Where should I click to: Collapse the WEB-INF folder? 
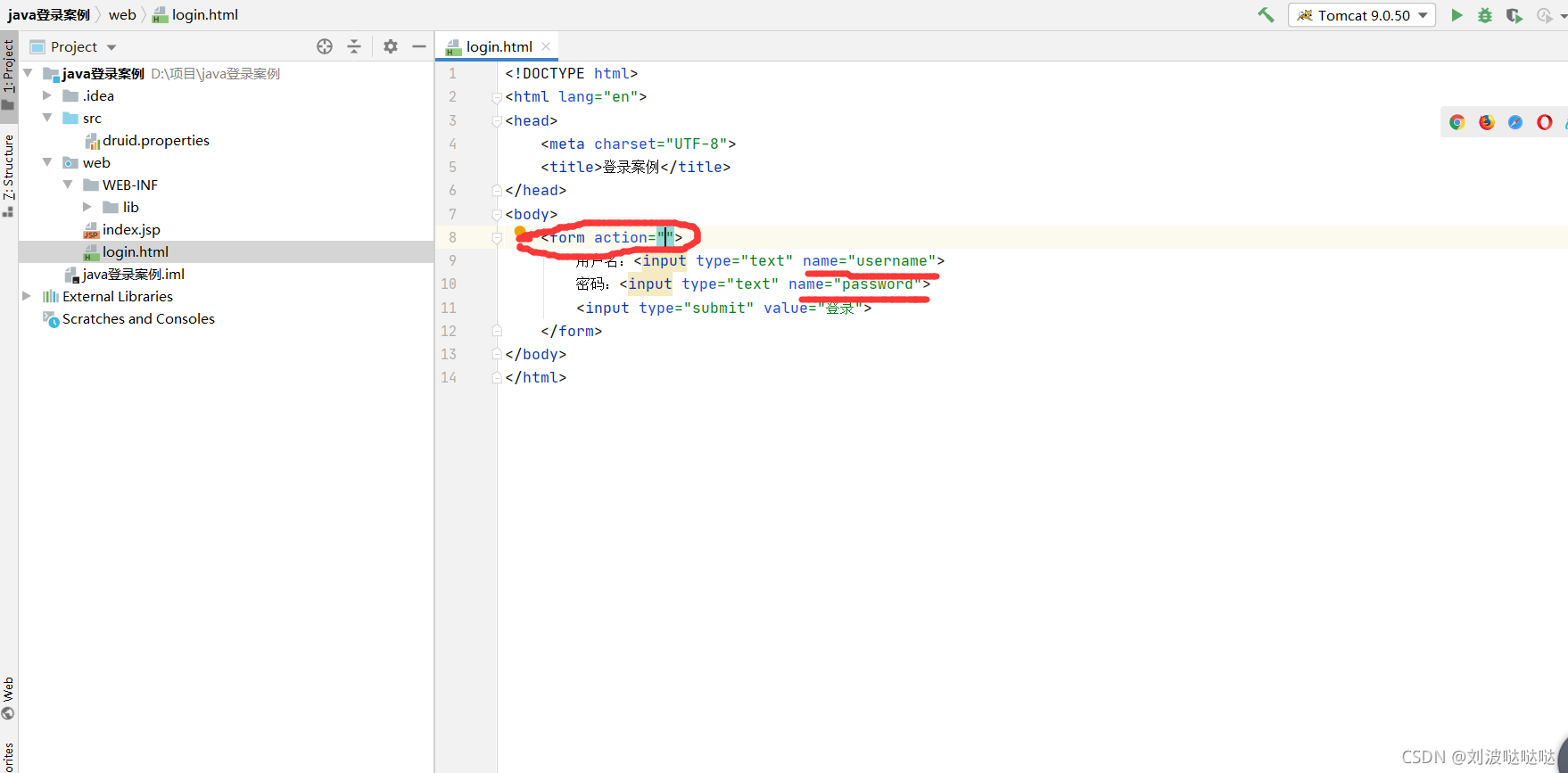[x=68, y=185]
